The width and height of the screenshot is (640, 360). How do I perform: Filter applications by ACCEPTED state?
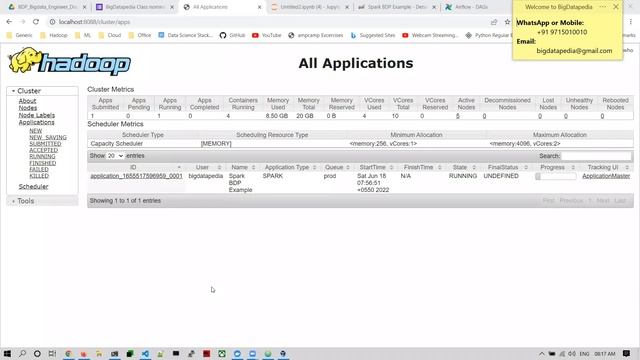click(x=44, y=150)
